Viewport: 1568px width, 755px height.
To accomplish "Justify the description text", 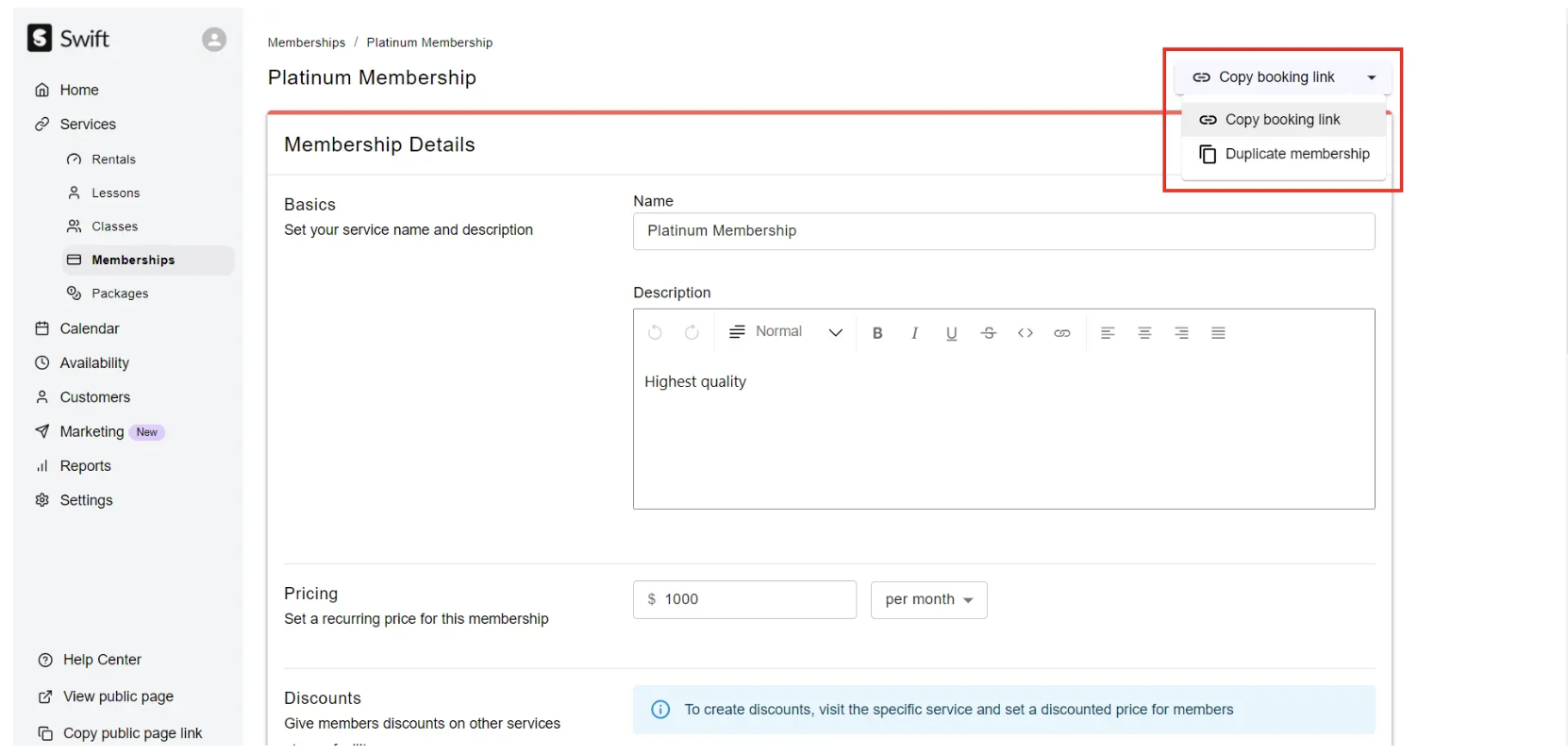I will pyautogui.click(x=1218, y=333).
